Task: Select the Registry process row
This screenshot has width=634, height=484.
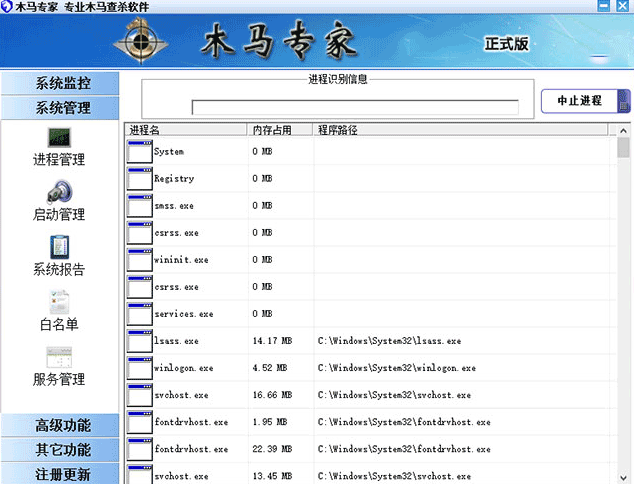Action: click(x=371, y=178)
